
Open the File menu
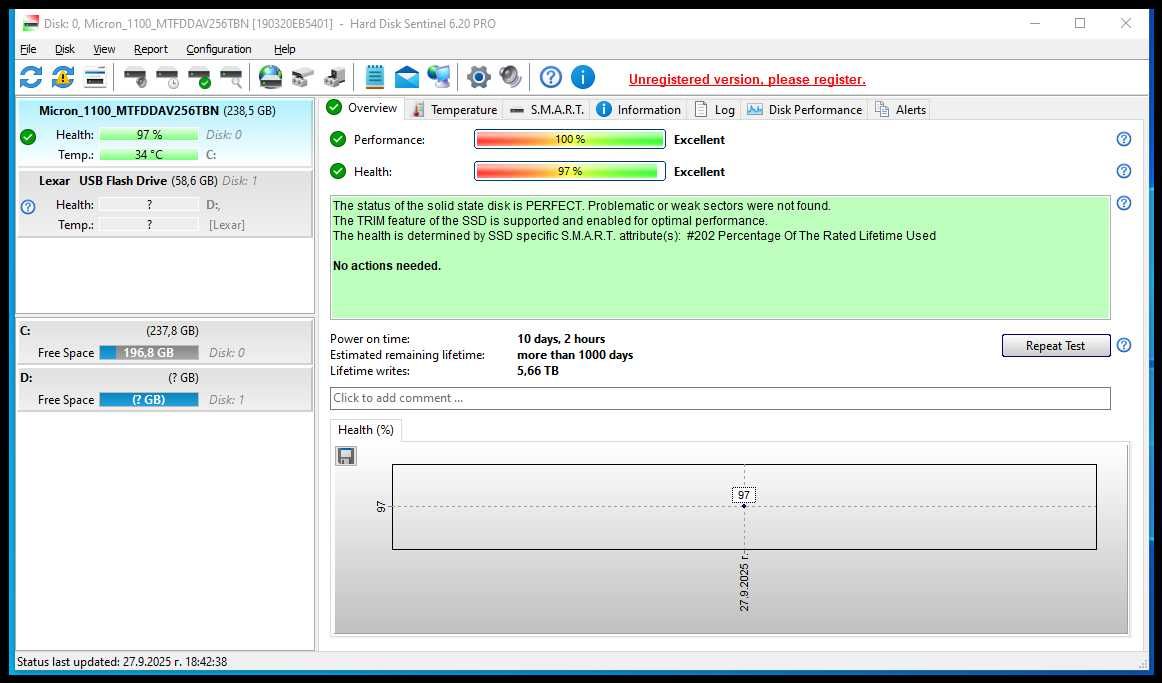(28, 49)
